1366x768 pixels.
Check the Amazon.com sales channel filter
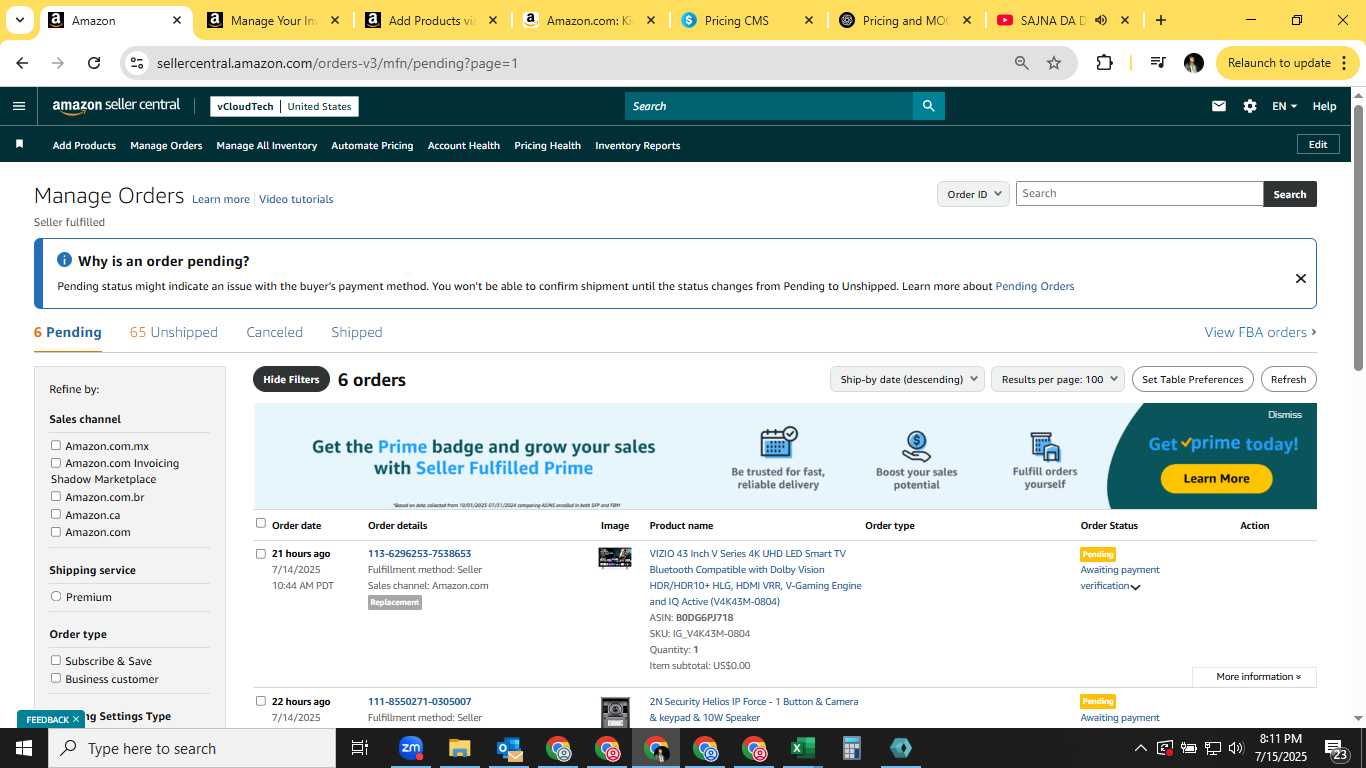click(x=56, y=531)
